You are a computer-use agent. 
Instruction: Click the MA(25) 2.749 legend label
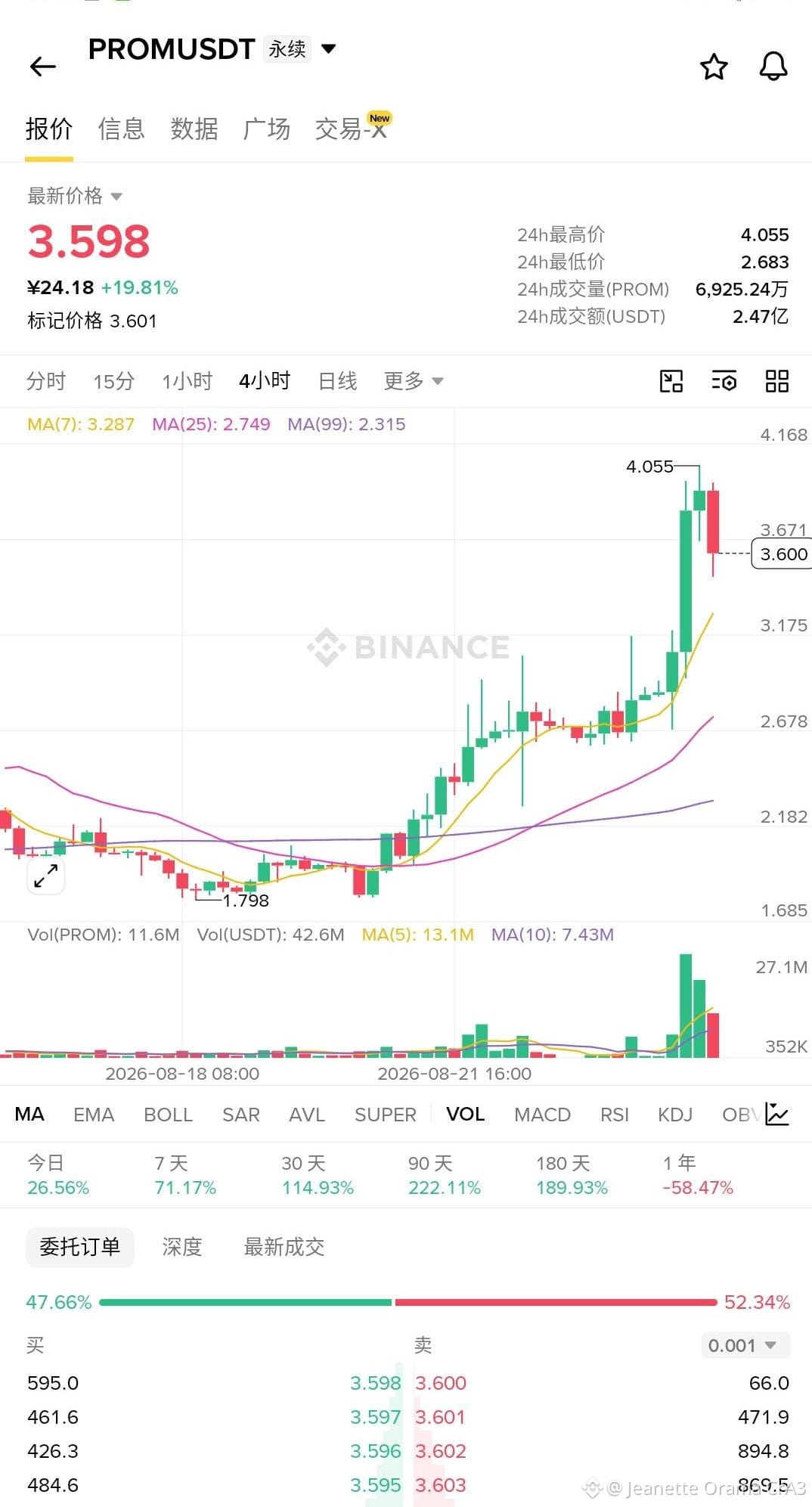pyautogui.click(x=211, y=424)
